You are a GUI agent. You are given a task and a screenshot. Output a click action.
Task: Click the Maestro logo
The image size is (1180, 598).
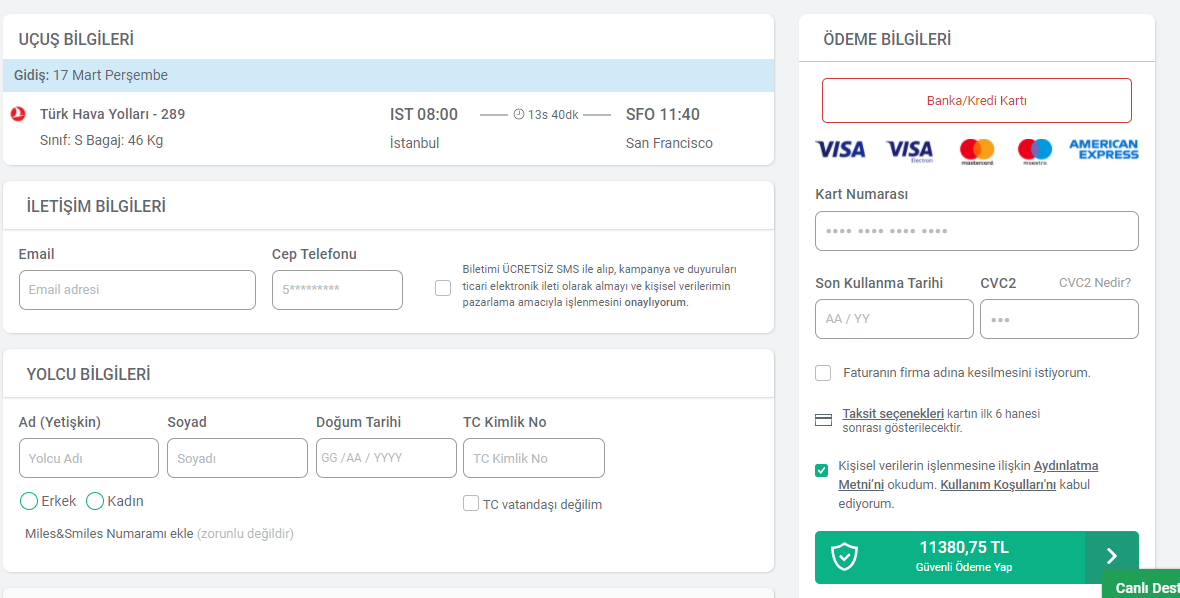(1035, 151)
